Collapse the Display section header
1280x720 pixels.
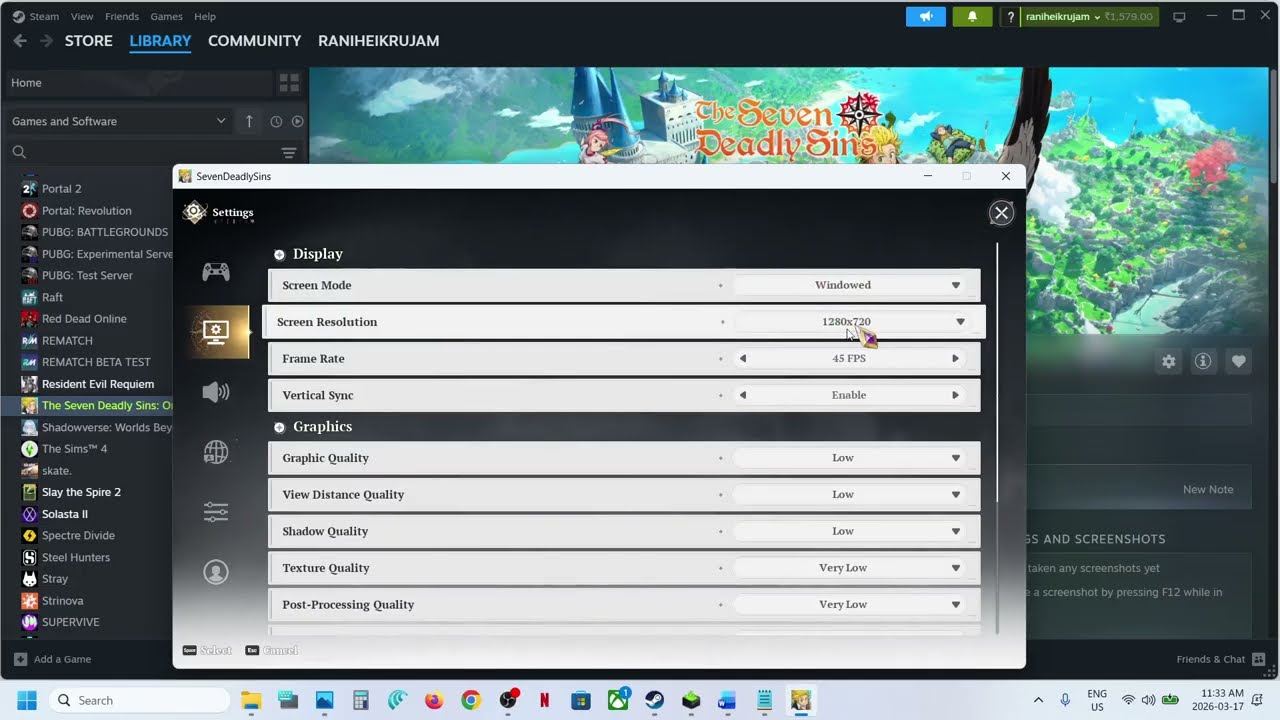pyautogui.click(x=309, y=254)
